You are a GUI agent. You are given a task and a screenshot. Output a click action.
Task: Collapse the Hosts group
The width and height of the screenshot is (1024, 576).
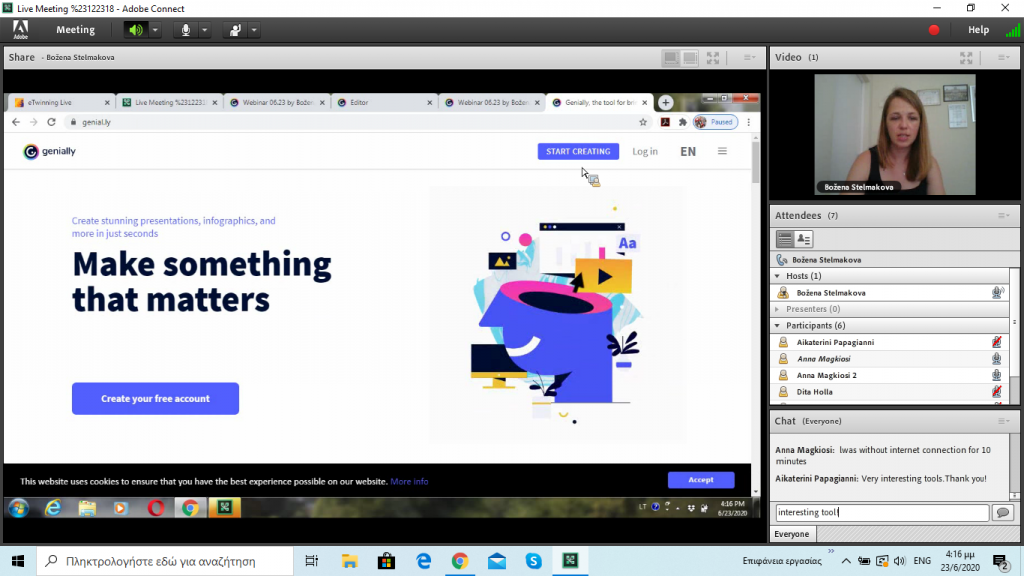tap(777, 276)
